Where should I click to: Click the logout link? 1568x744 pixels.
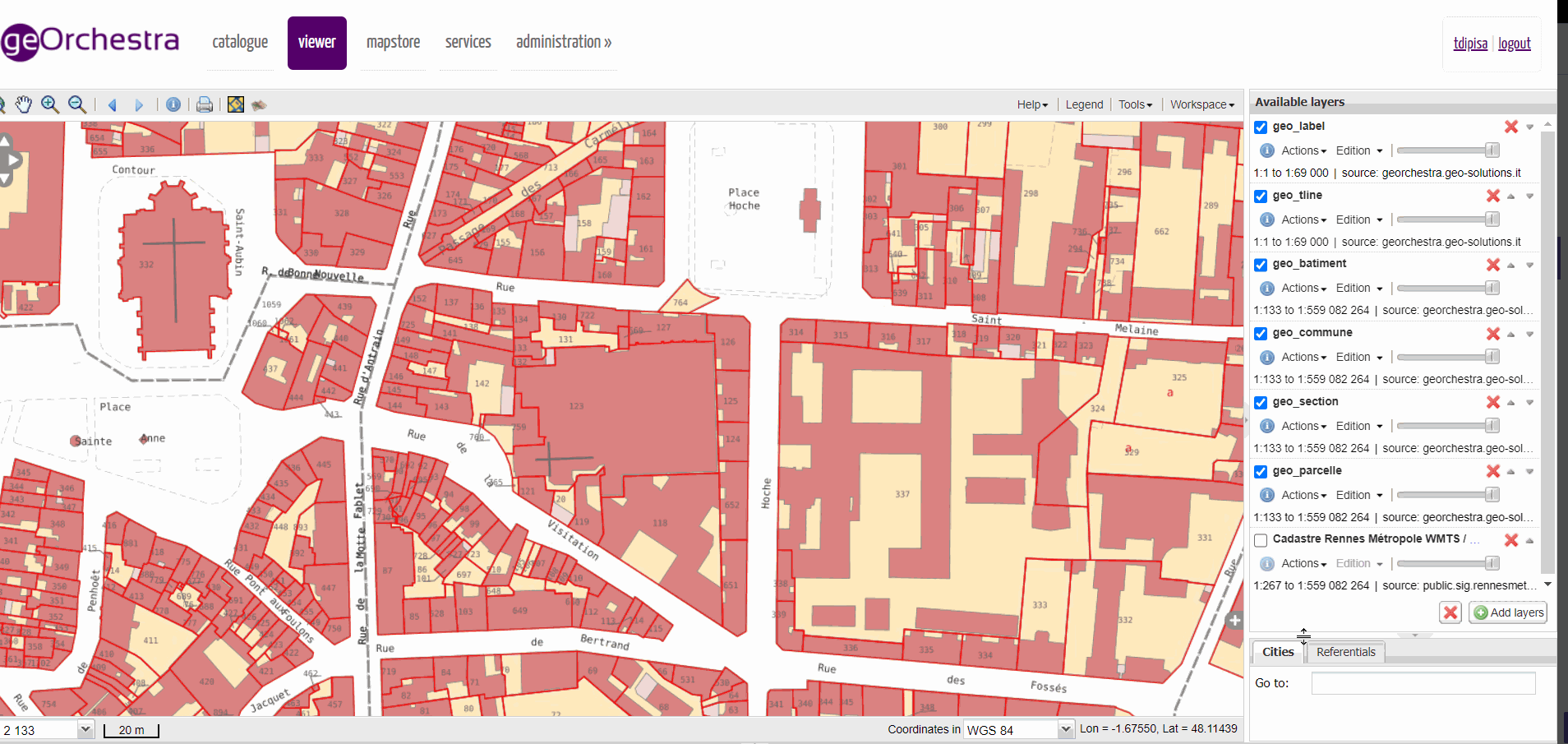tap(1515, 44)
